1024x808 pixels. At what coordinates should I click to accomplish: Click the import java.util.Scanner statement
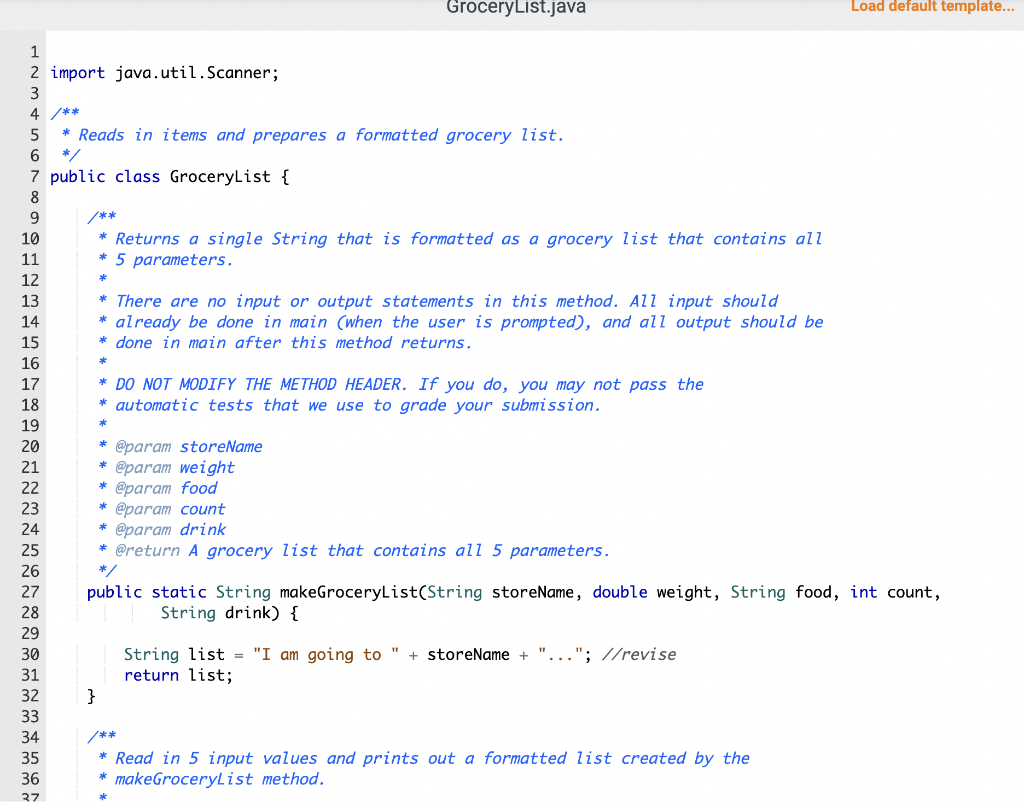point(166,72)
